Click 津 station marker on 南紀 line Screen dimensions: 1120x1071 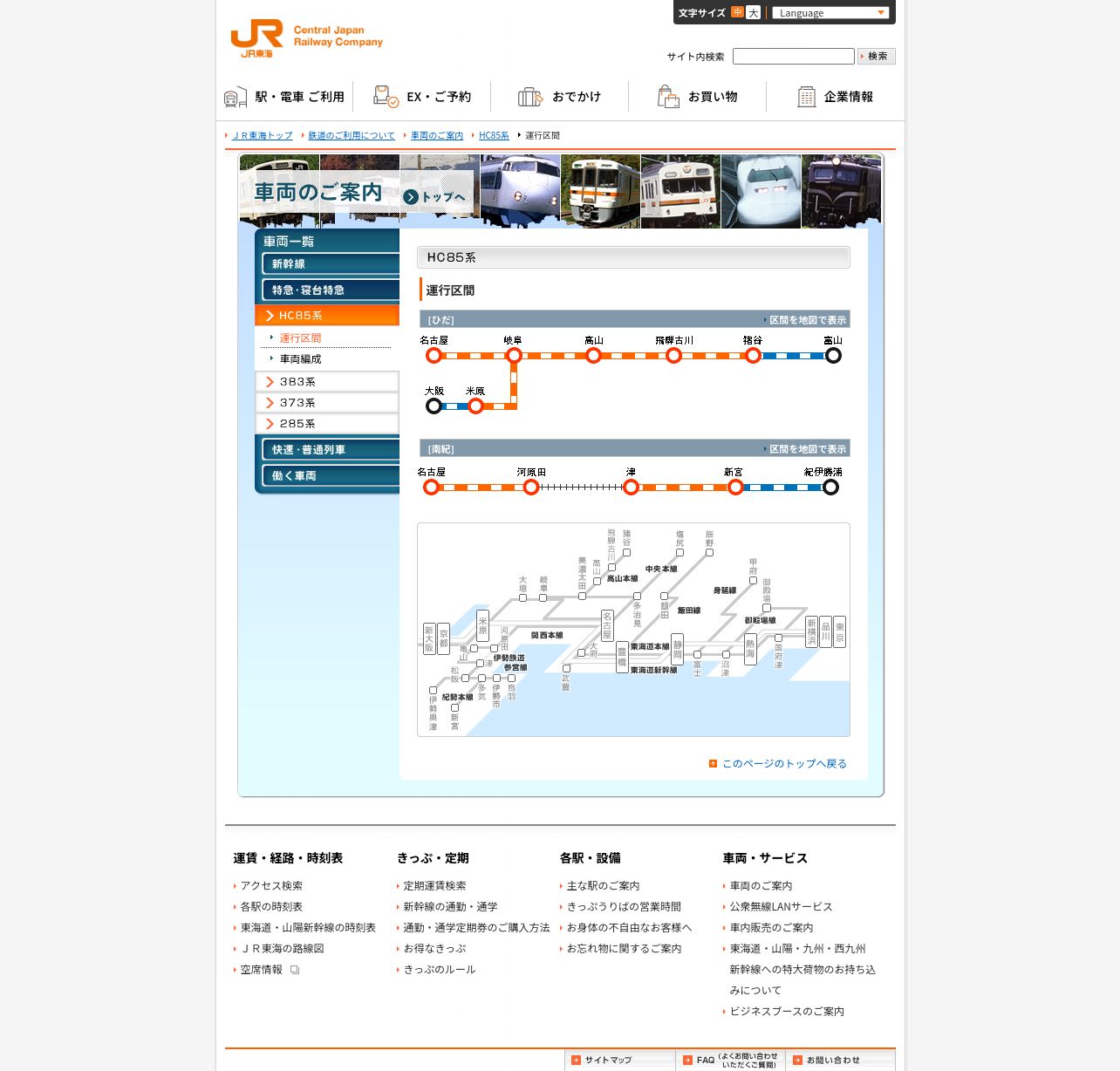tap(631, 487)
